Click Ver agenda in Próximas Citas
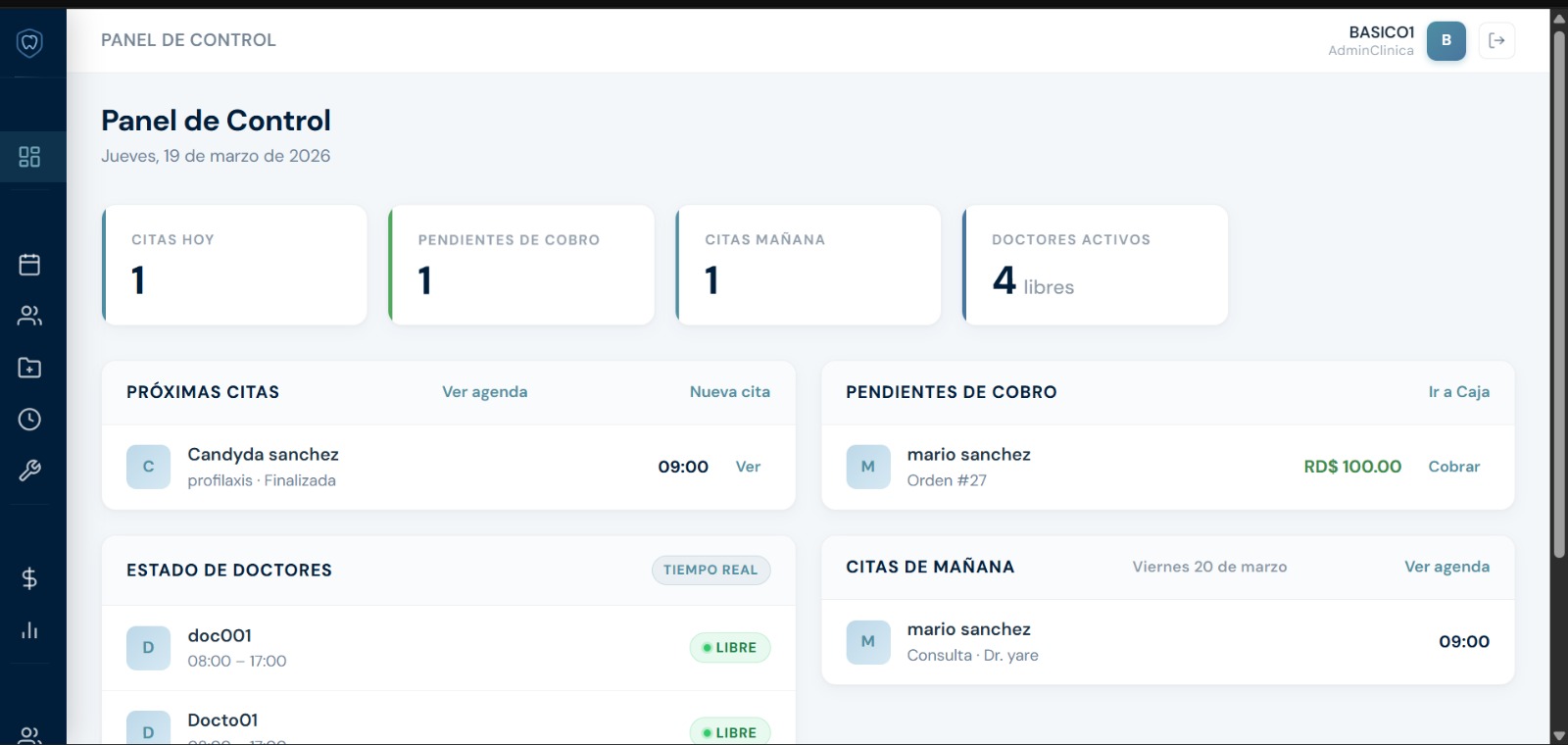1568x745 pixels. [484, 392]
